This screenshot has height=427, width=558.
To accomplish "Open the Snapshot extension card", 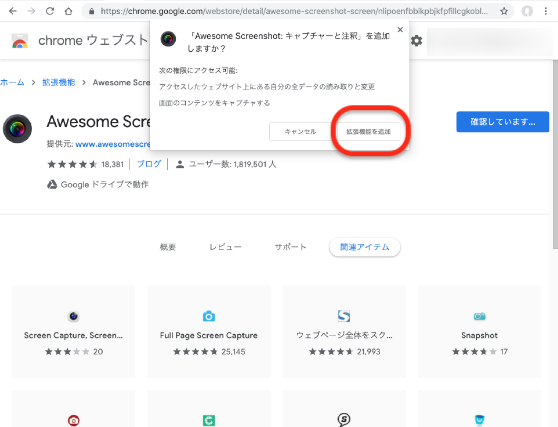I will [x=479, y=332].
